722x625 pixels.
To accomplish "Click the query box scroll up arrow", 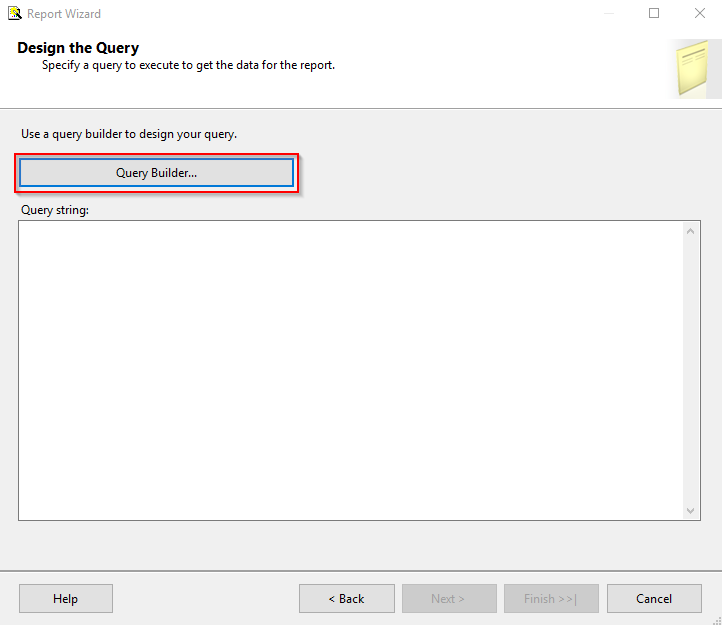I will coord(690,231).
